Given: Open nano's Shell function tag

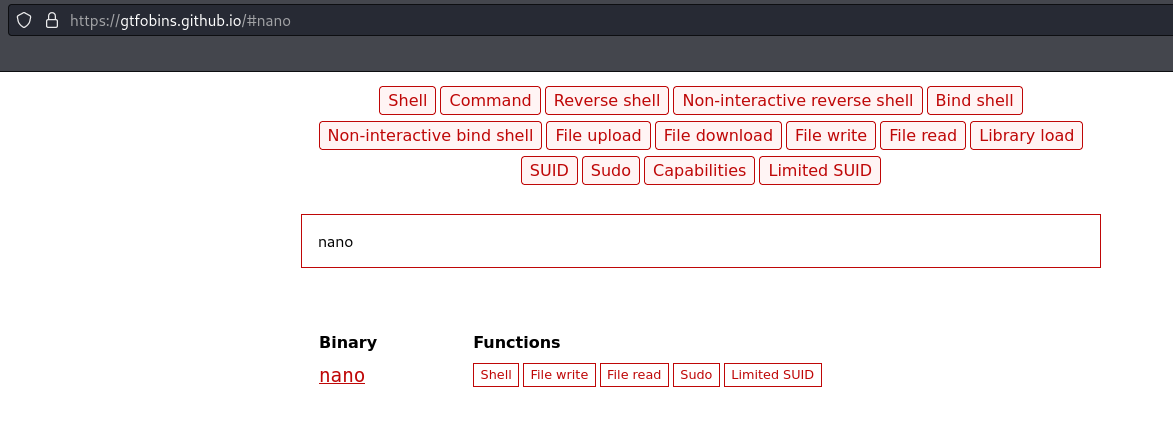Looking at the screenshot, I should click(495, 375).
